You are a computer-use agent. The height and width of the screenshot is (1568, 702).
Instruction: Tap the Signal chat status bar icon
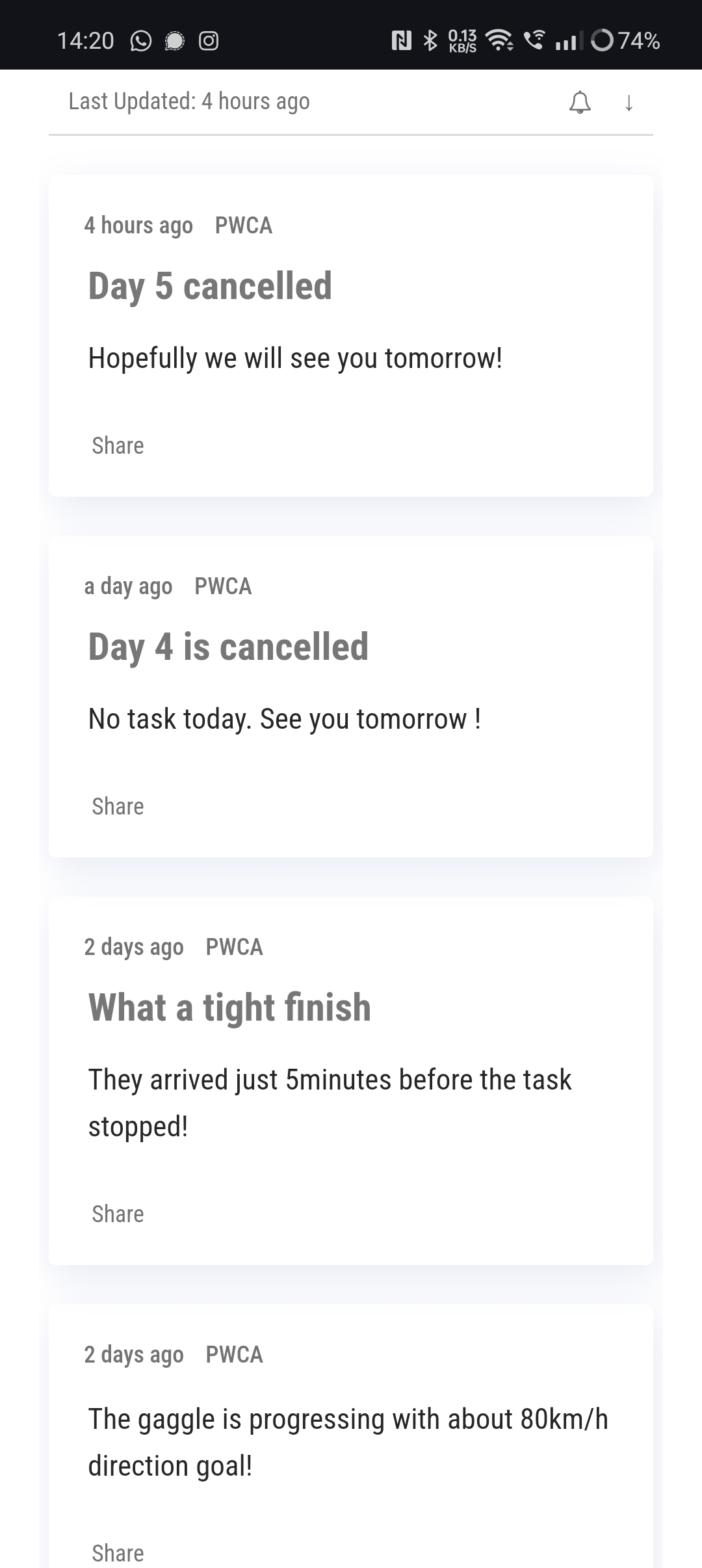(x=174, y=41)
